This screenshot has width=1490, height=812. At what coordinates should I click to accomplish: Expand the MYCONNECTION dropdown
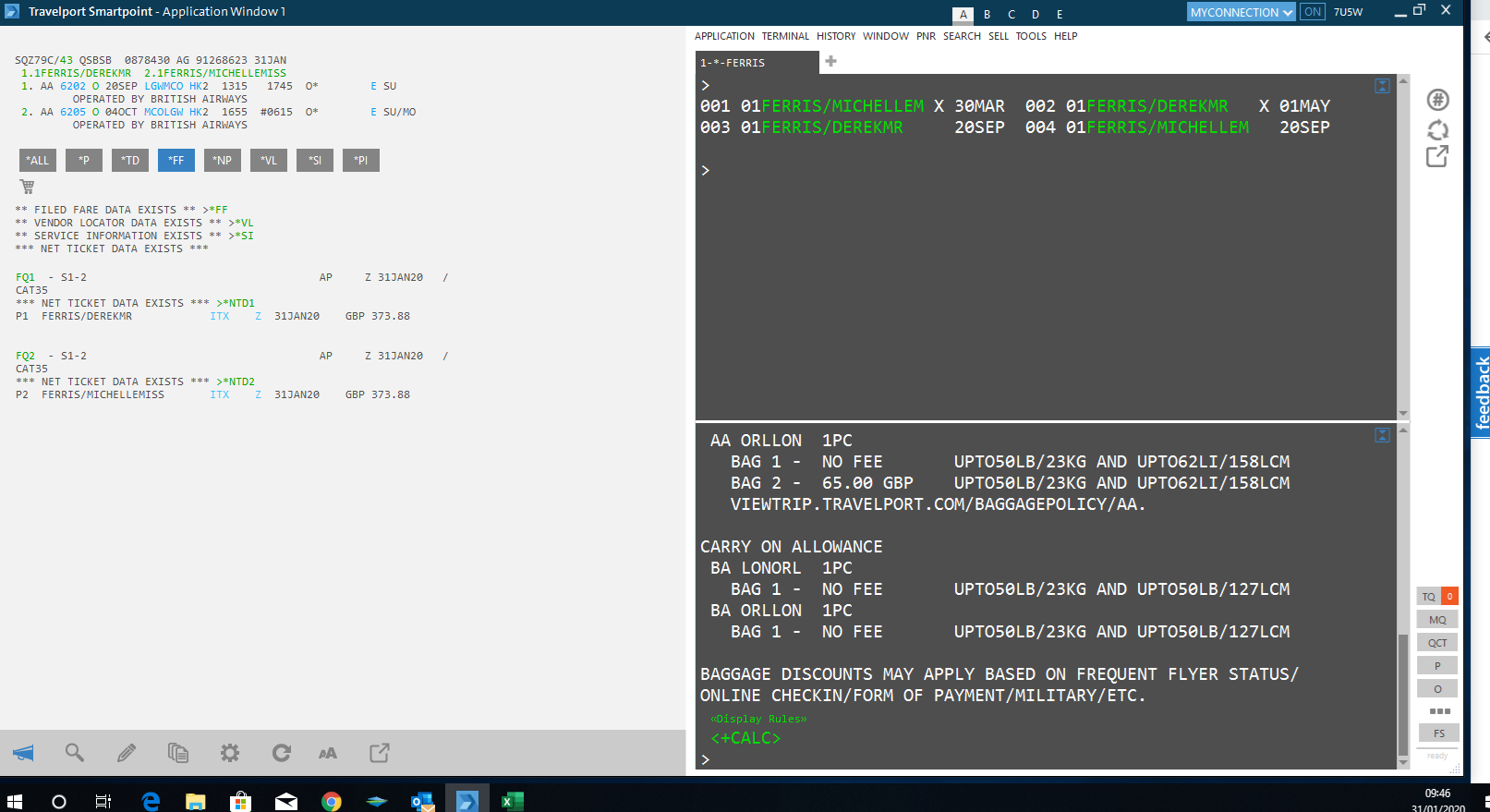click(x=1242, y=12)
